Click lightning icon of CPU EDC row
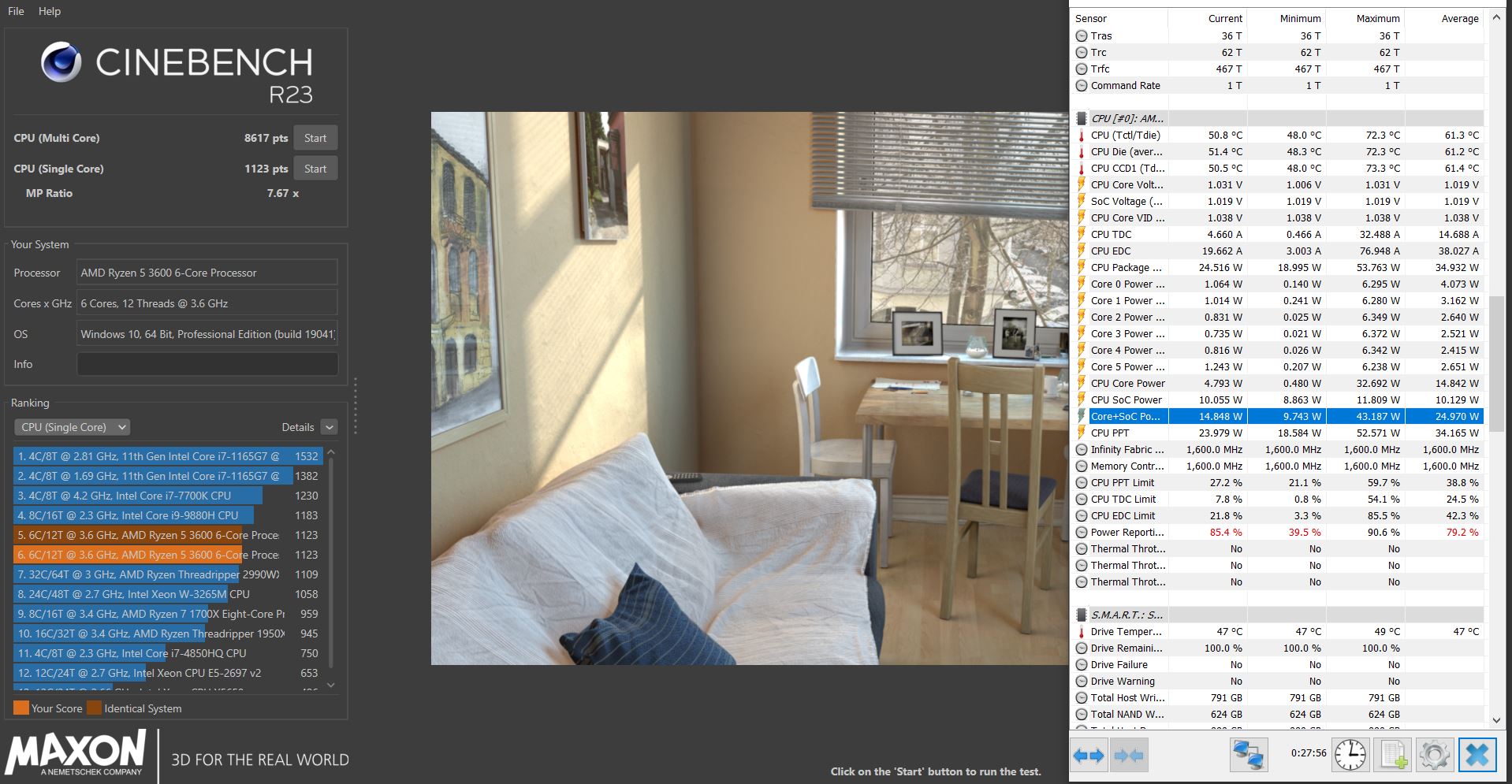Viewport: 1512px width, 784px height. (x=1082, y=251)
